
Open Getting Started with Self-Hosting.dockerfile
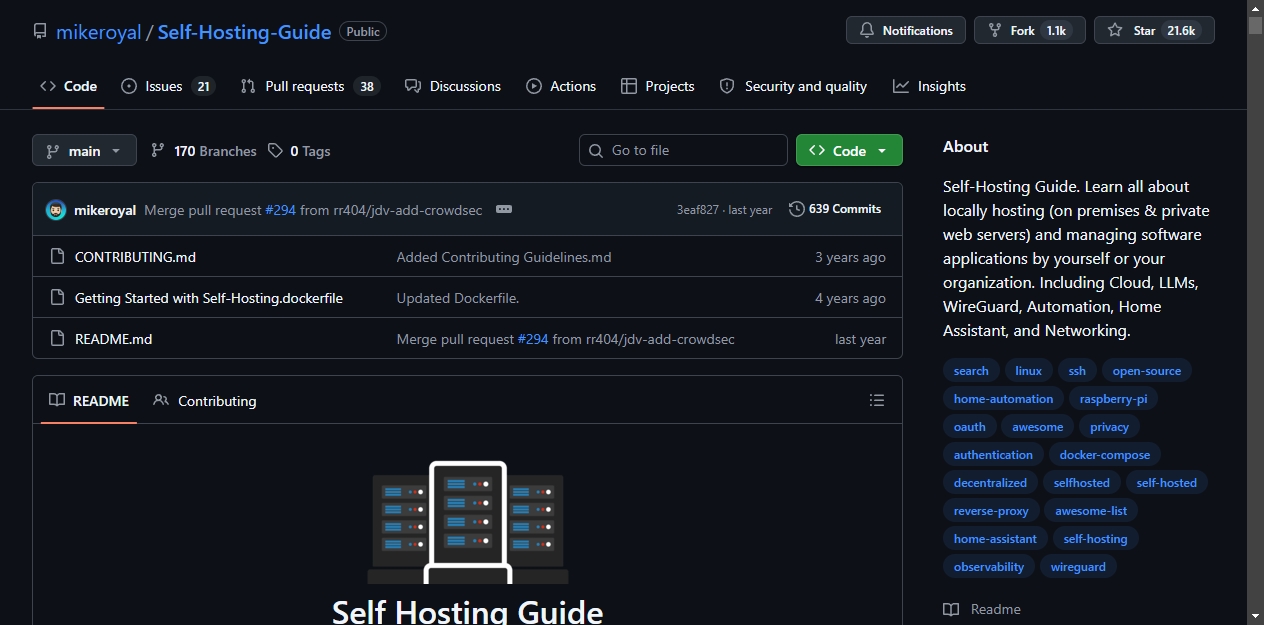(x=209, y=298)
